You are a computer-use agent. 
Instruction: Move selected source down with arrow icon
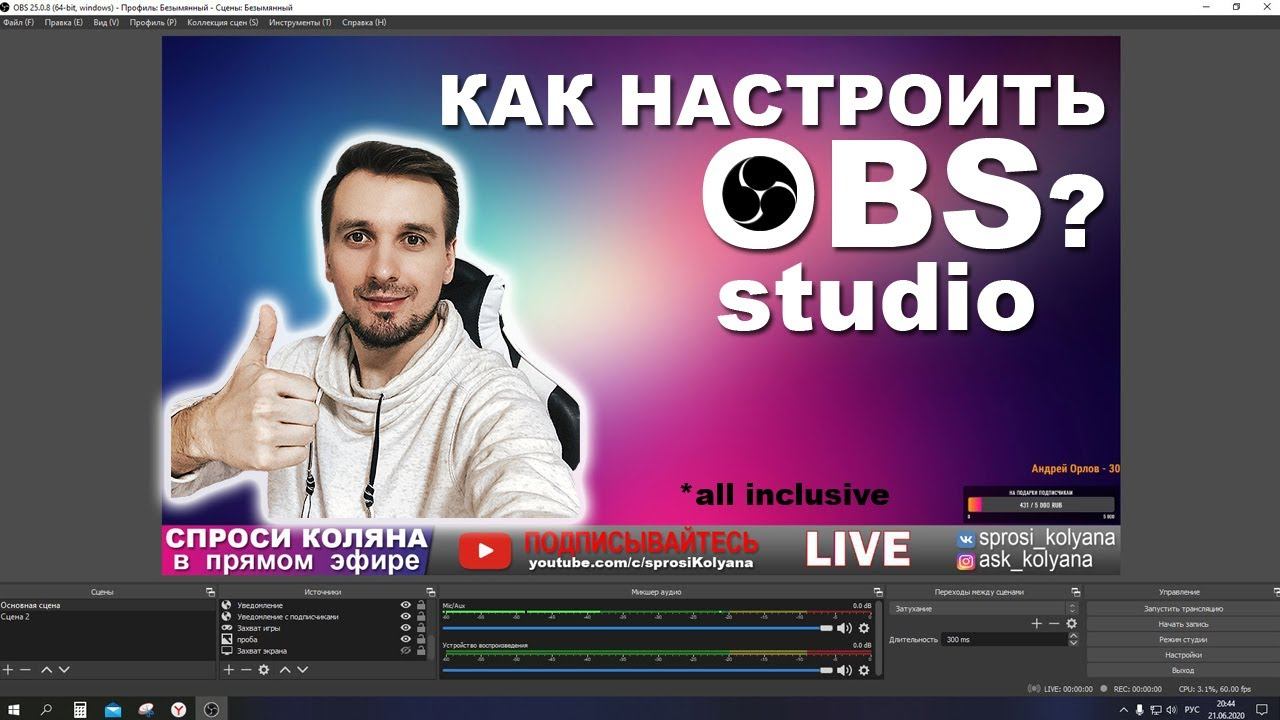[x=302, y=670]
